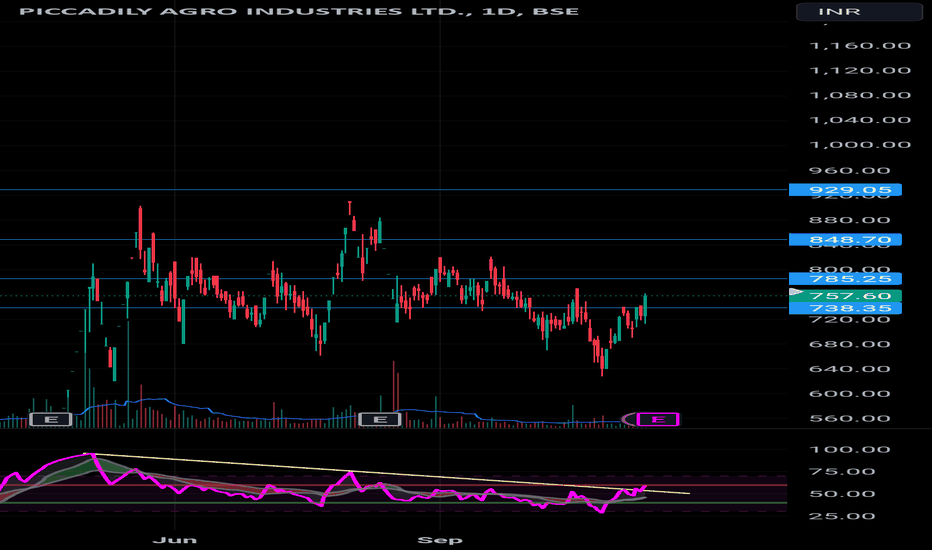Click the 600.00 price axis value
Screen dimensions: 932x550
click(850, 394)
